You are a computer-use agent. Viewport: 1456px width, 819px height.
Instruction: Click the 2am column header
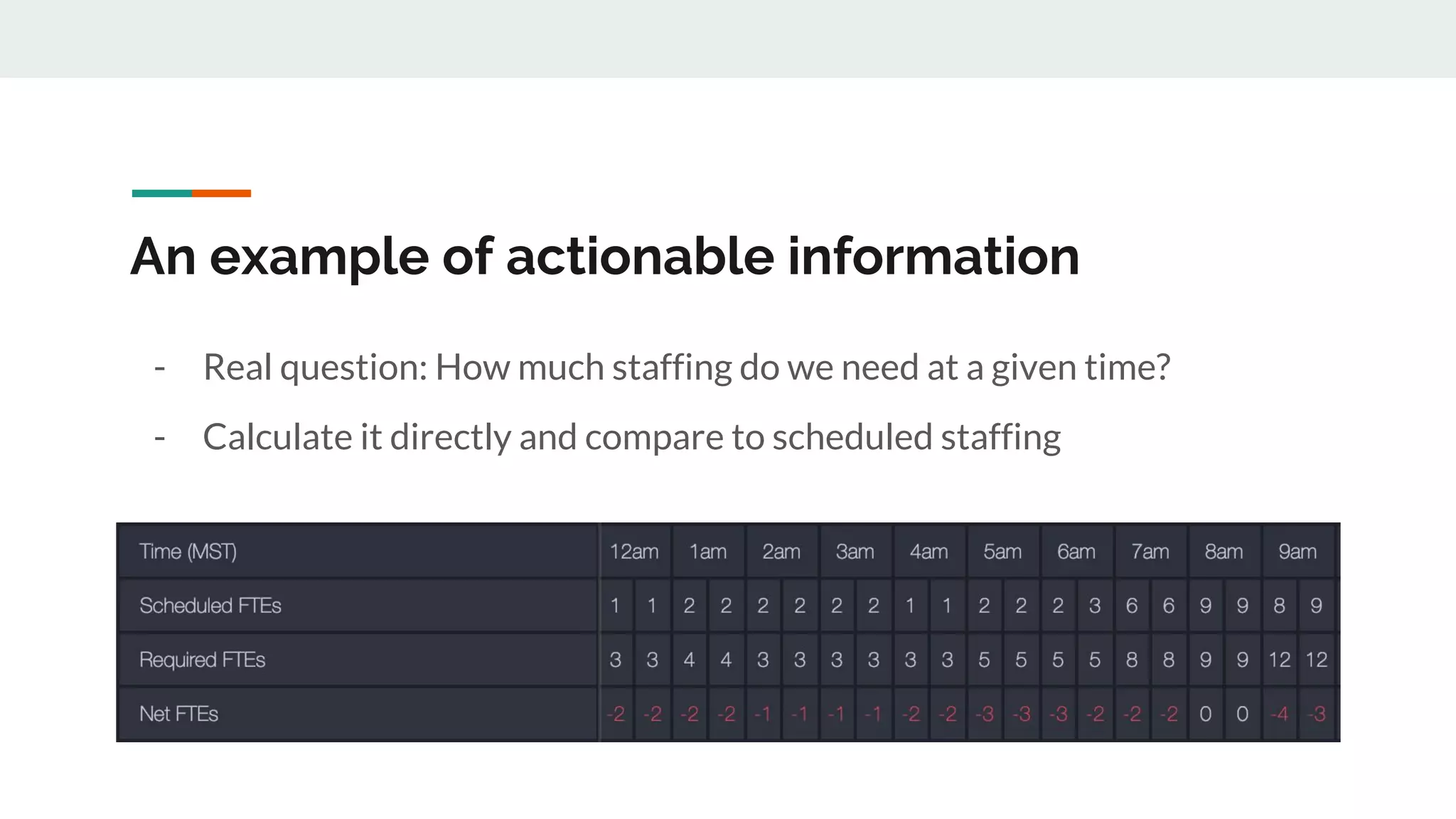pyautogui.click(x=781, y=552)
